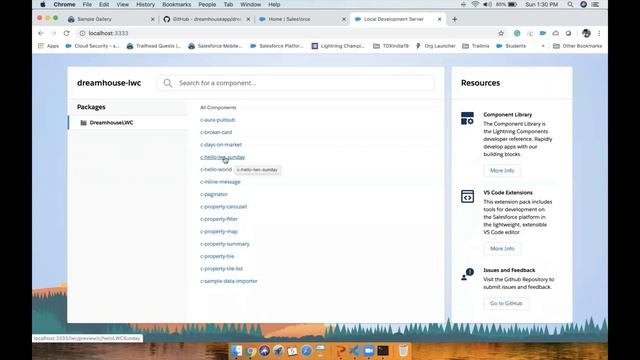Viewport: 640px width, 360px height.
Task: Open the Students bookmark
Action: (511, 46)
